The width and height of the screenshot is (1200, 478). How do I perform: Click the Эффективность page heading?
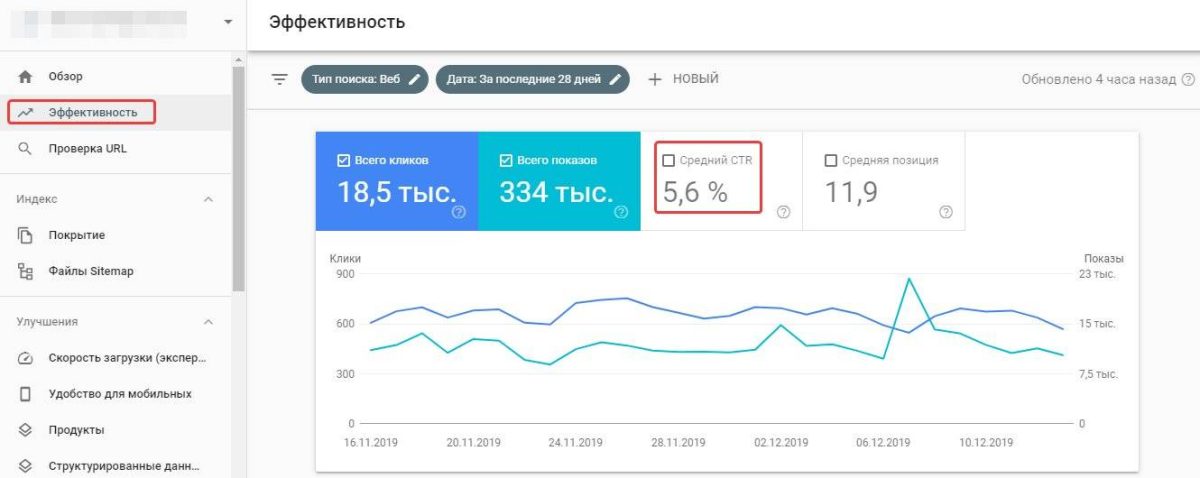(x=337, y=22)
